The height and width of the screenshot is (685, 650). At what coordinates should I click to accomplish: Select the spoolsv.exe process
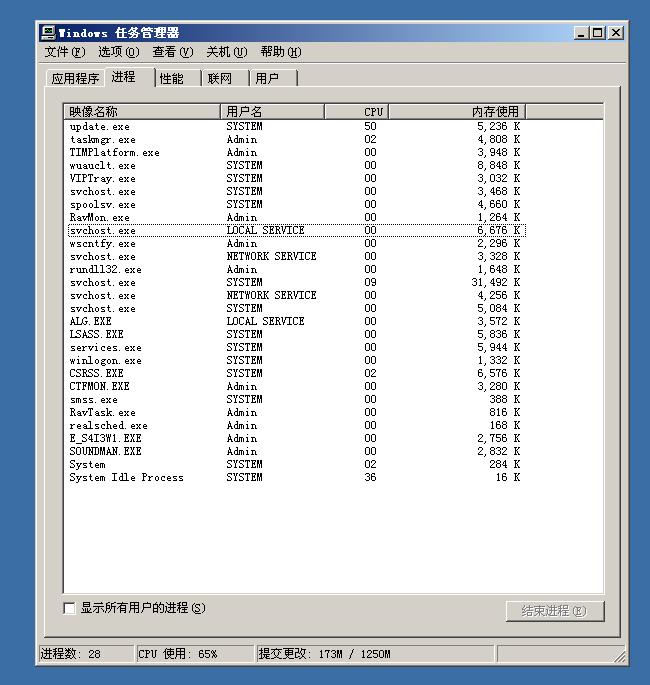pos(297,204)
